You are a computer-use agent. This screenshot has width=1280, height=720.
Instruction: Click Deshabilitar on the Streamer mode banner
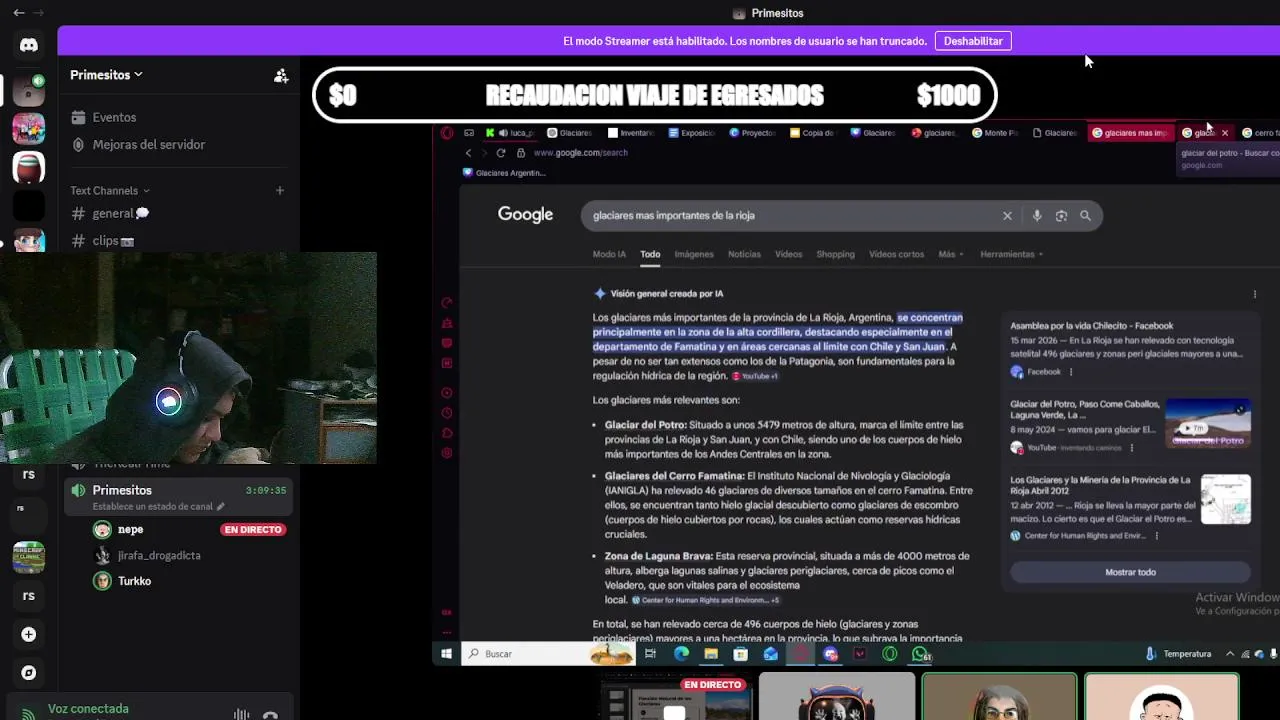point(973,41)
